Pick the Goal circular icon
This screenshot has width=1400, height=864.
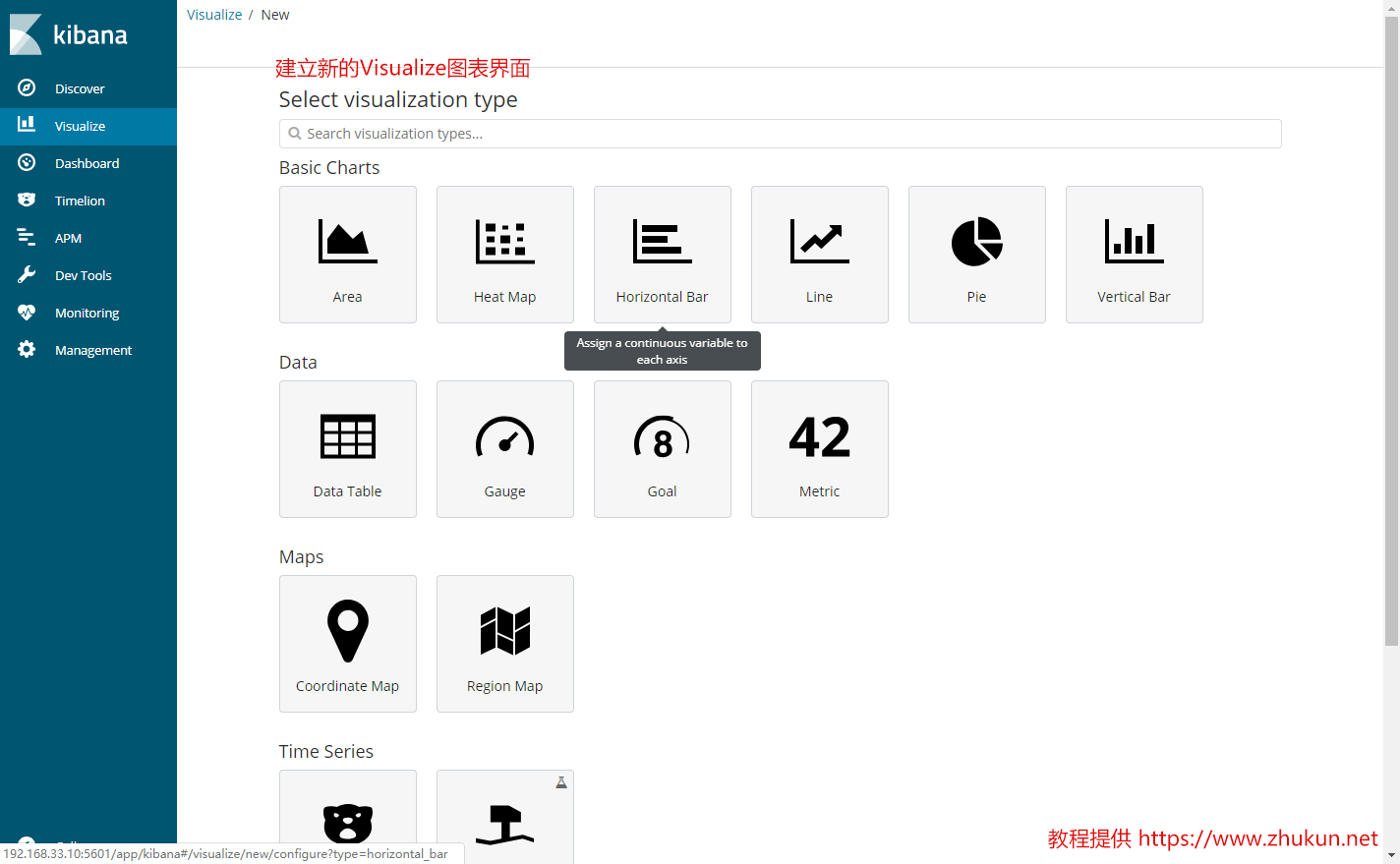662,436
